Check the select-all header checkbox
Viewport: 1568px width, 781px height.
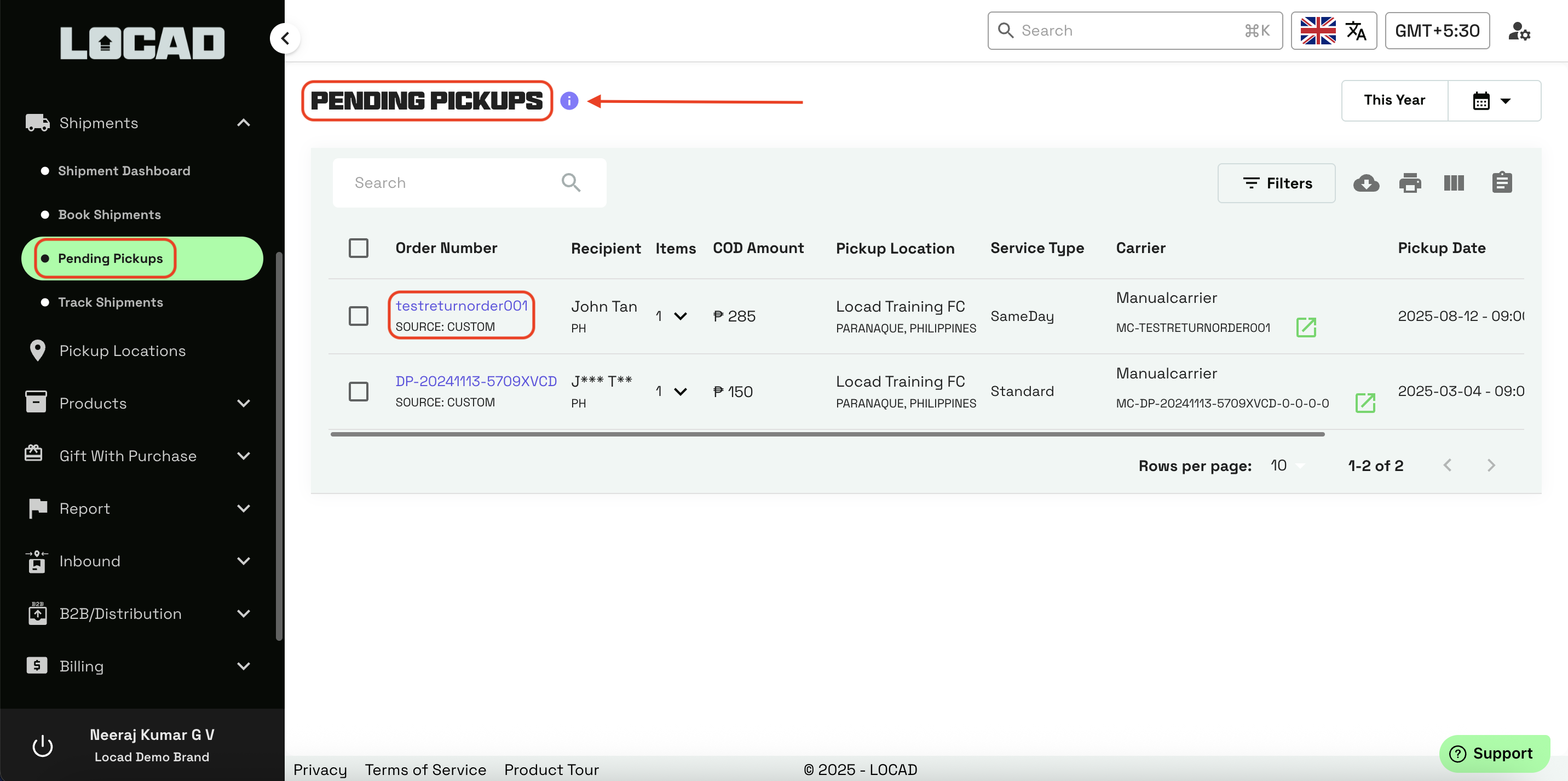coord(359,248)
